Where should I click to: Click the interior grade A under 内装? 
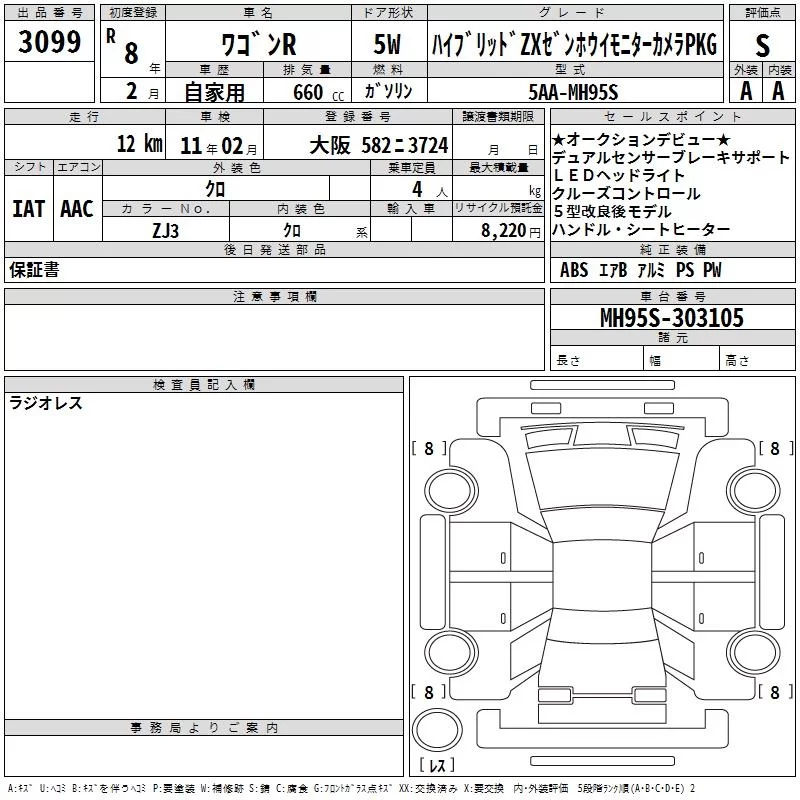(778, 89)
